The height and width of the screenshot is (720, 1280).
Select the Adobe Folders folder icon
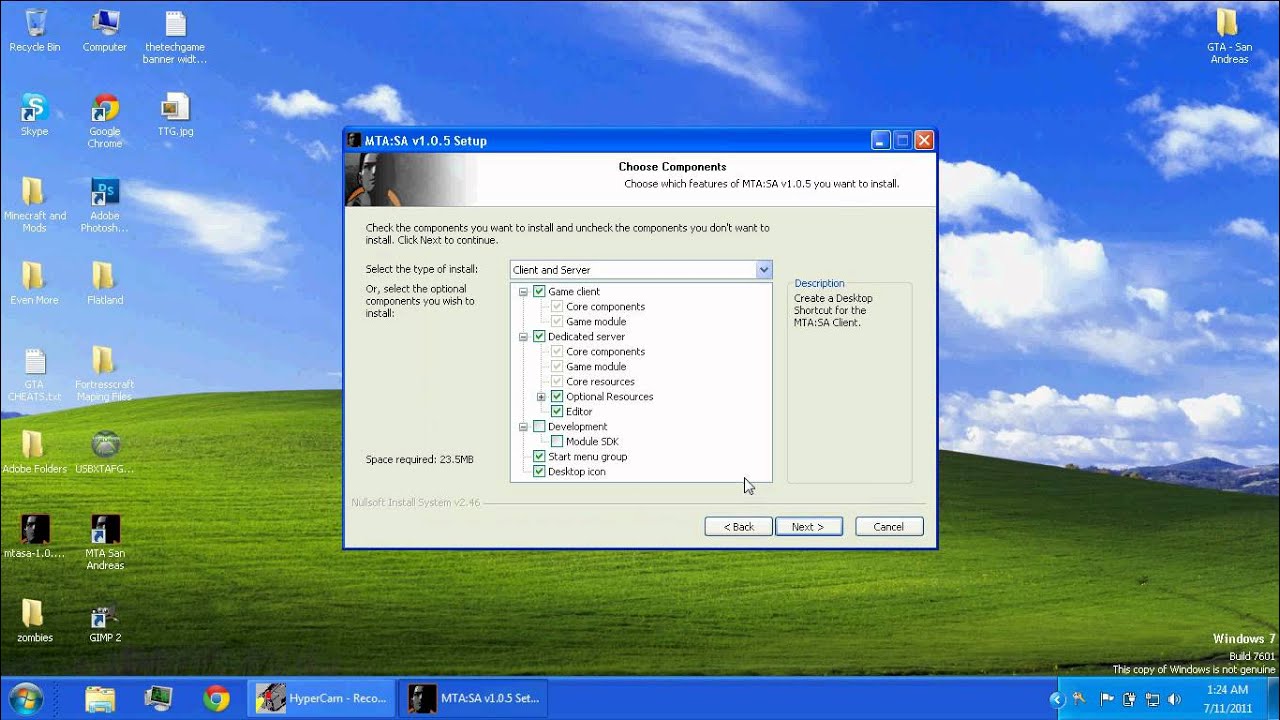pos(34,451)
